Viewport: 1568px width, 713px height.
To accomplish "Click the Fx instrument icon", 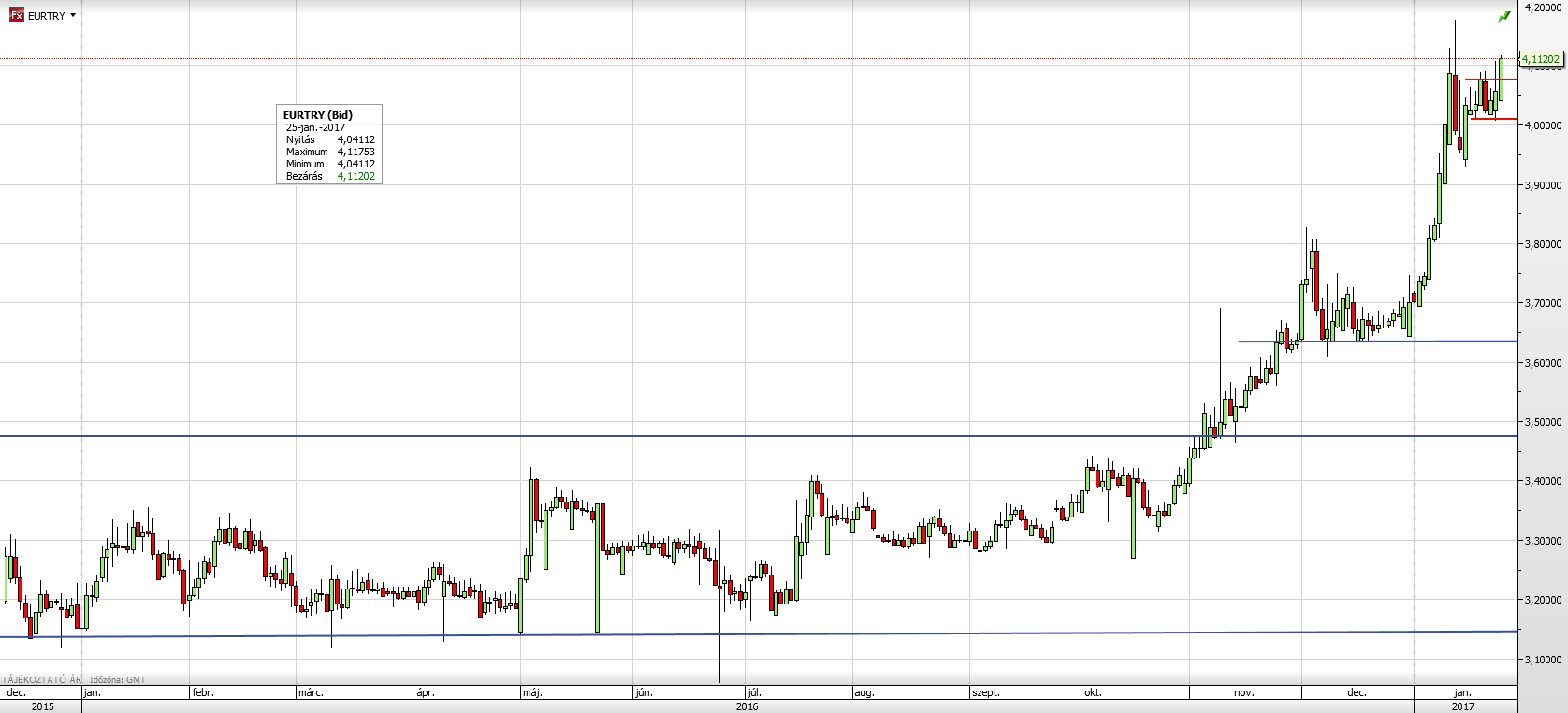I will point(17,16).
